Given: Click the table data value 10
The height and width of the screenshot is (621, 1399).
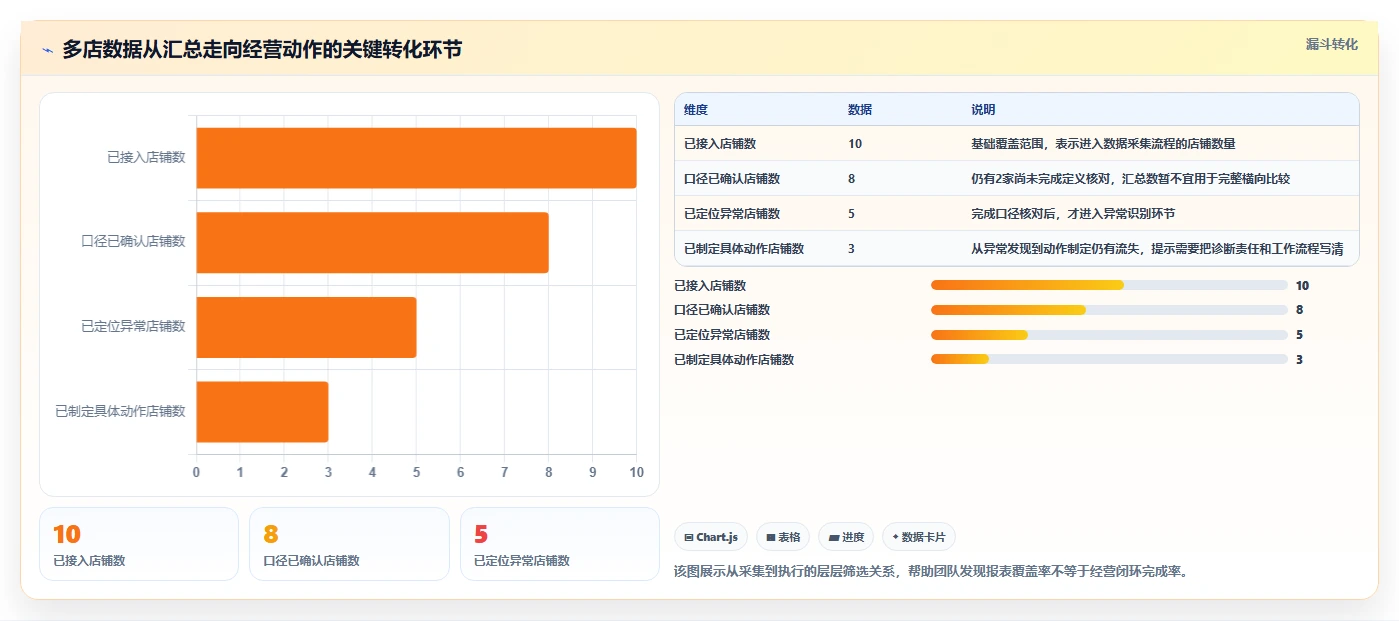Looking at the screenshot, I should click(x=855, y=144).
